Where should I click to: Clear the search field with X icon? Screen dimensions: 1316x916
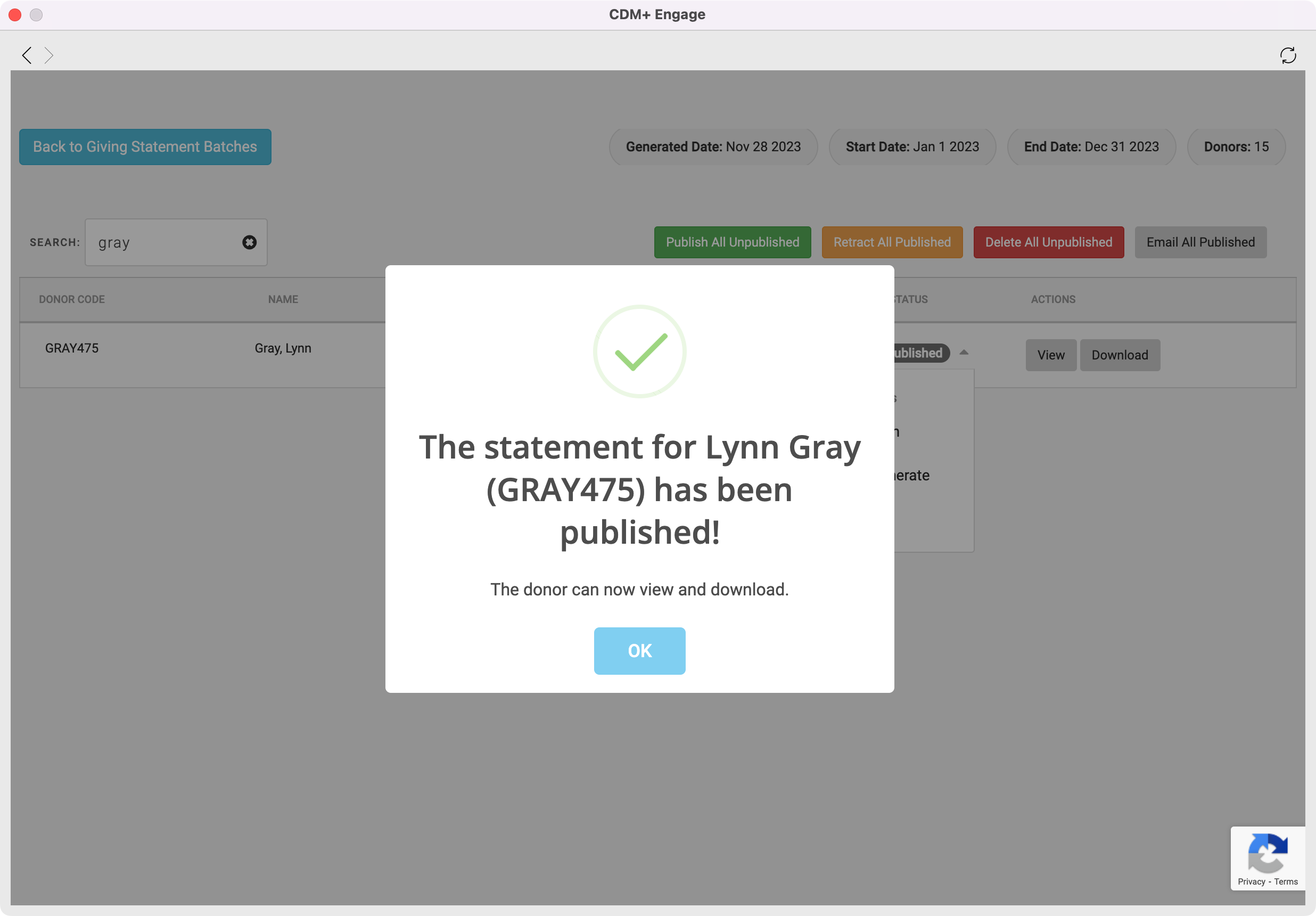point(249,242)
